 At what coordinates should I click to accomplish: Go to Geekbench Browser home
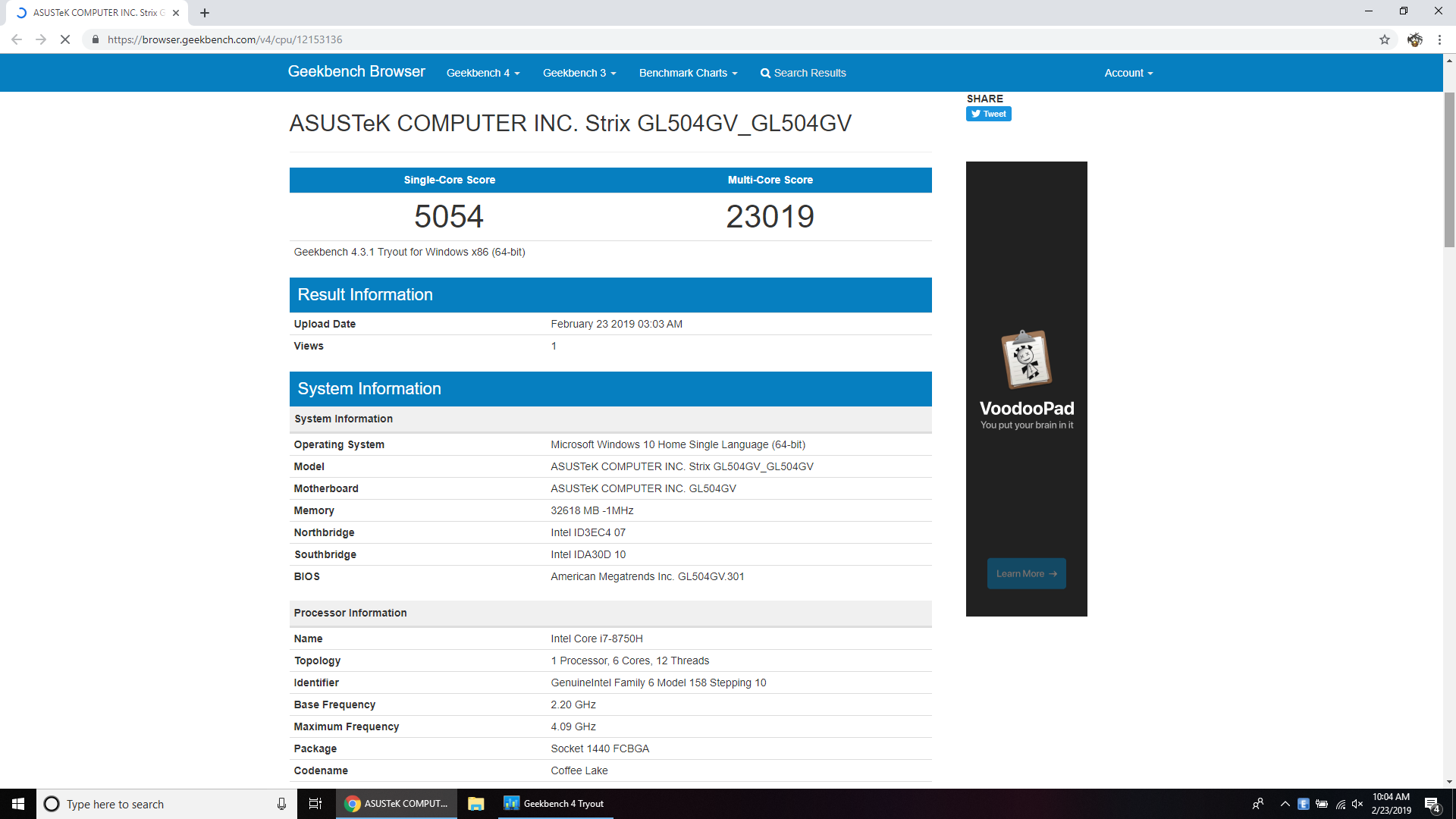[356, 71]
